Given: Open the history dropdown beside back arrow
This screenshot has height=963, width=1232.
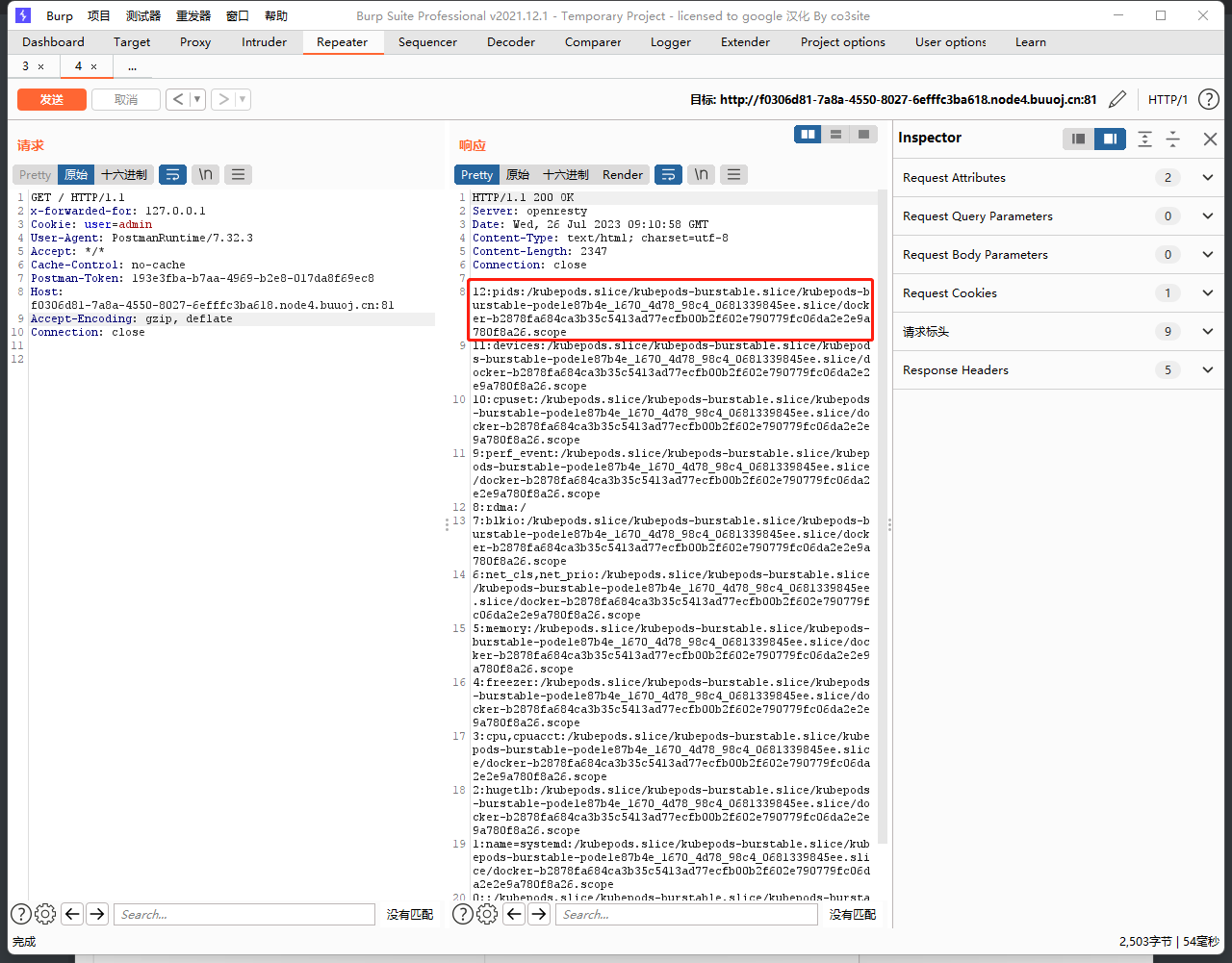Looking at the screenshot, I should click(197, 99).
